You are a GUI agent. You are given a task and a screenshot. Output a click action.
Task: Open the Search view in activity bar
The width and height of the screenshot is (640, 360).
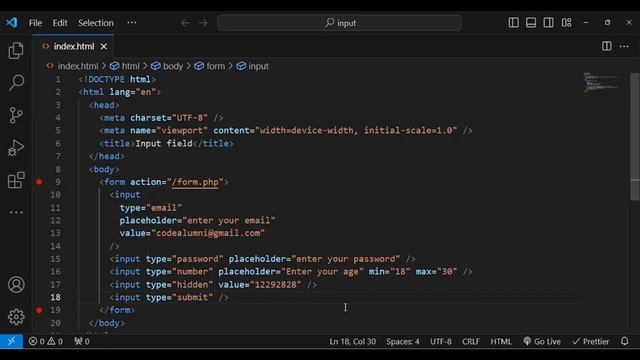[x=16, y=82]
